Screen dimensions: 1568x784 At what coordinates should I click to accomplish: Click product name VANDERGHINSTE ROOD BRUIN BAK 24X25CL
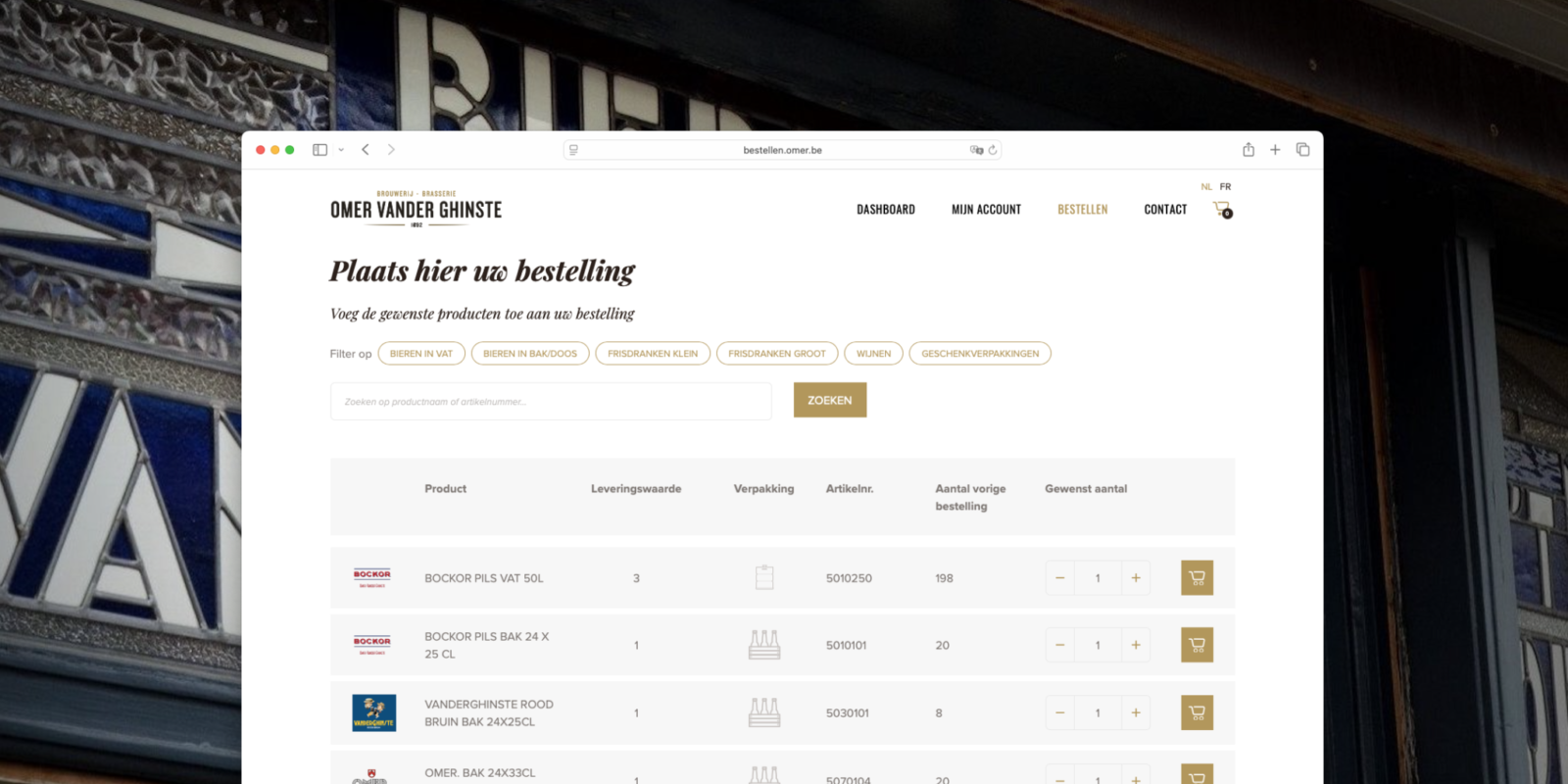489,713
